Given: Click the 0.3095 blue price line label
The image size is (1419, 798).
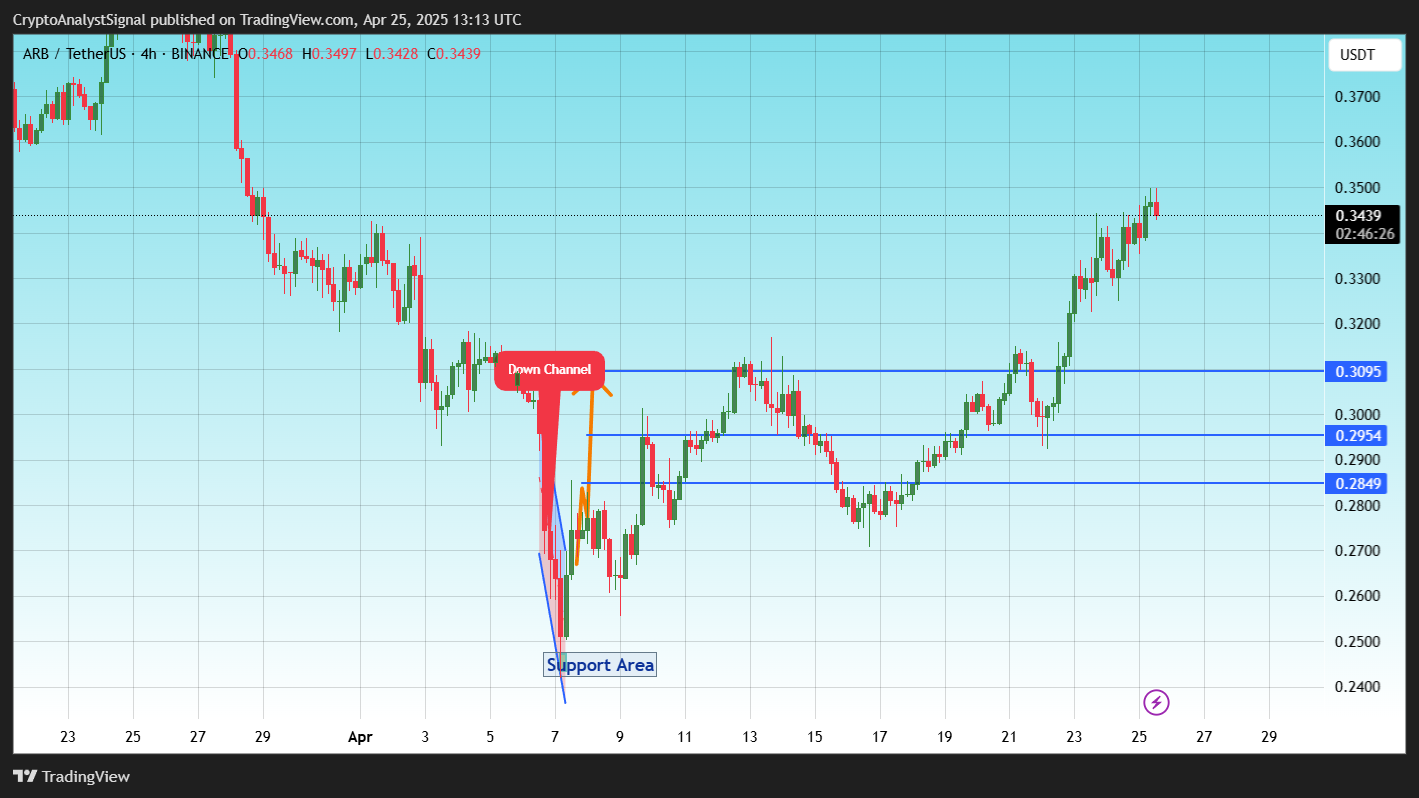Looking at the screenshot, I should pos(1356,372).
